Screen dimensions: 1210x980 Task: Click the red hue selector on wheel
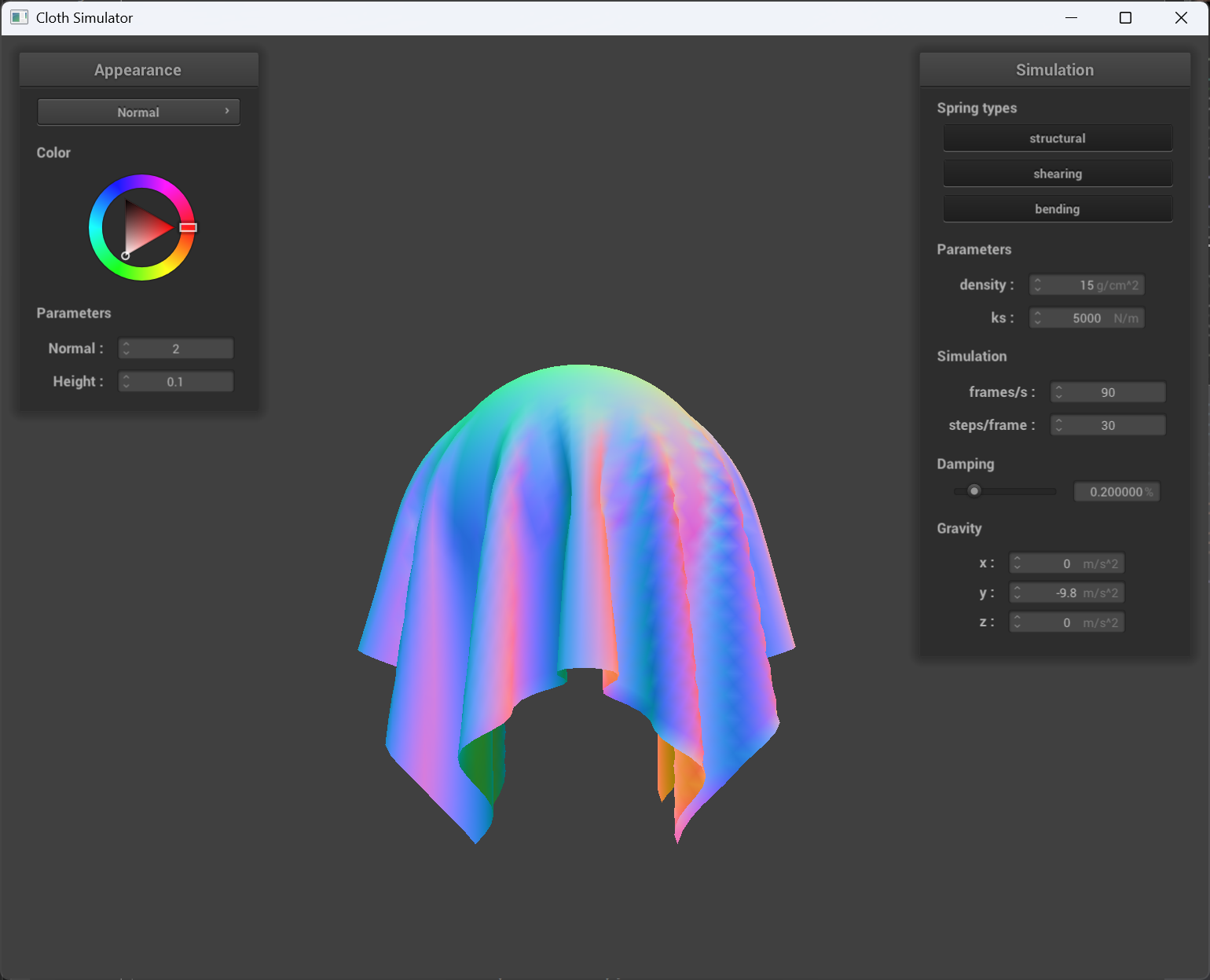(188, 227)
